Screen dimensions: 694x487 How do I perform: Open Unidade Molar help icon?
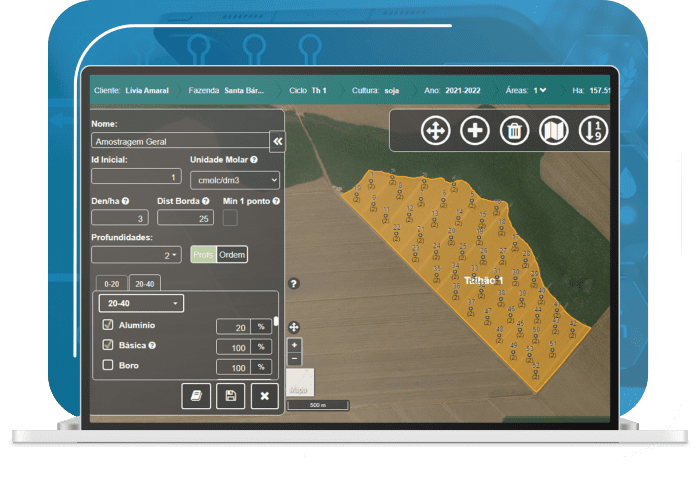tap(254, 160)
